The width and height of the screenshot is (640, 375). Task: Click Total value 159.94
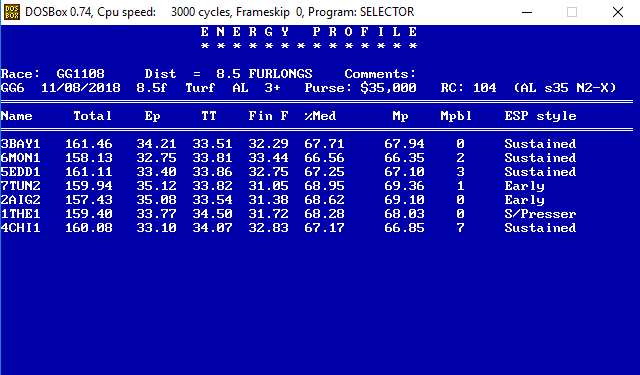click(x=89, y=186)
